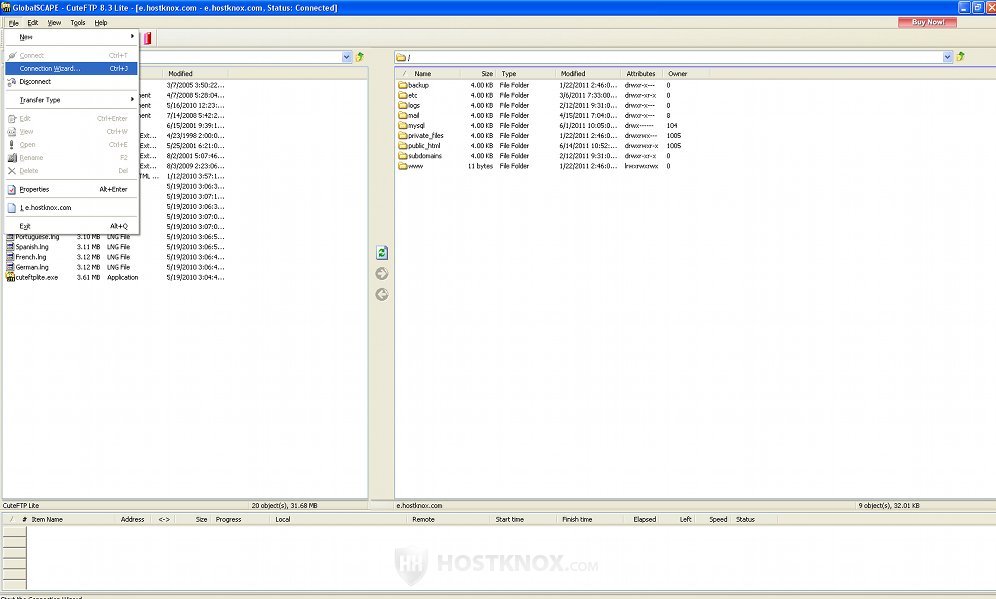Screen dimensions: 996x599
Task: Open the remote path dropdown arrow
Action: (x=948, y=57)
